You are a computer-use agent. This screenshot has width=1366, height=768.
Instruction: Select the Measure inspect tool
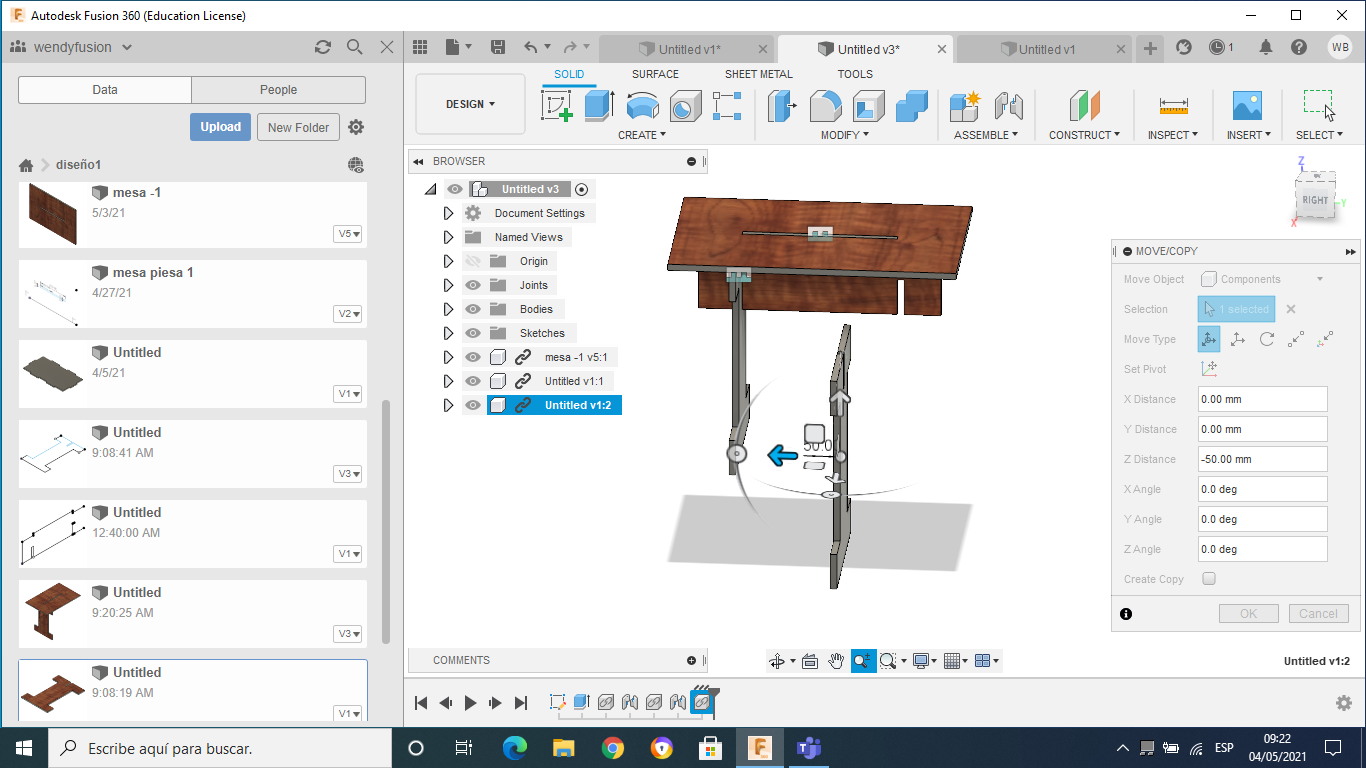(1173, 106)
